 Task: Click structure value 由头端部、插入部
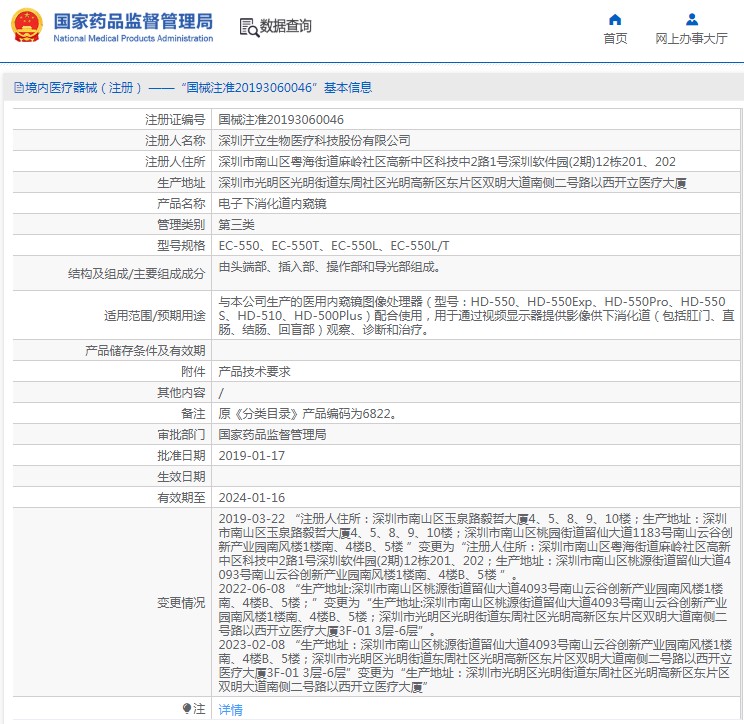(331, 267)
